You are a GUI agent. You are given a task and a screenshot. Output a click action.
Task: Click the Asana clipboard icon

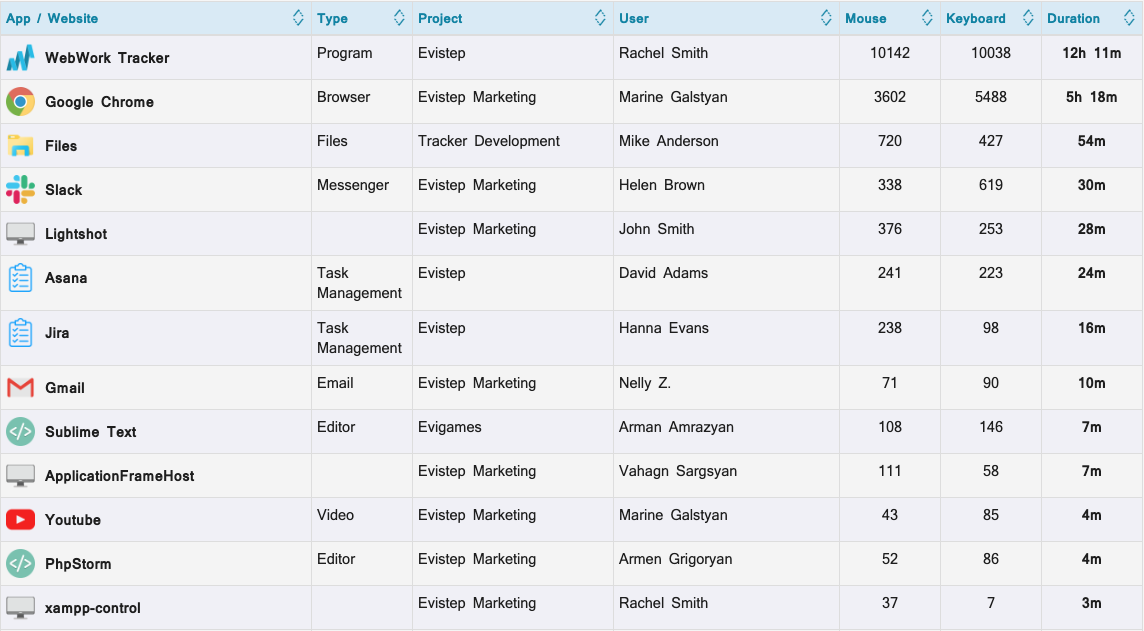[x=20, y=278]
